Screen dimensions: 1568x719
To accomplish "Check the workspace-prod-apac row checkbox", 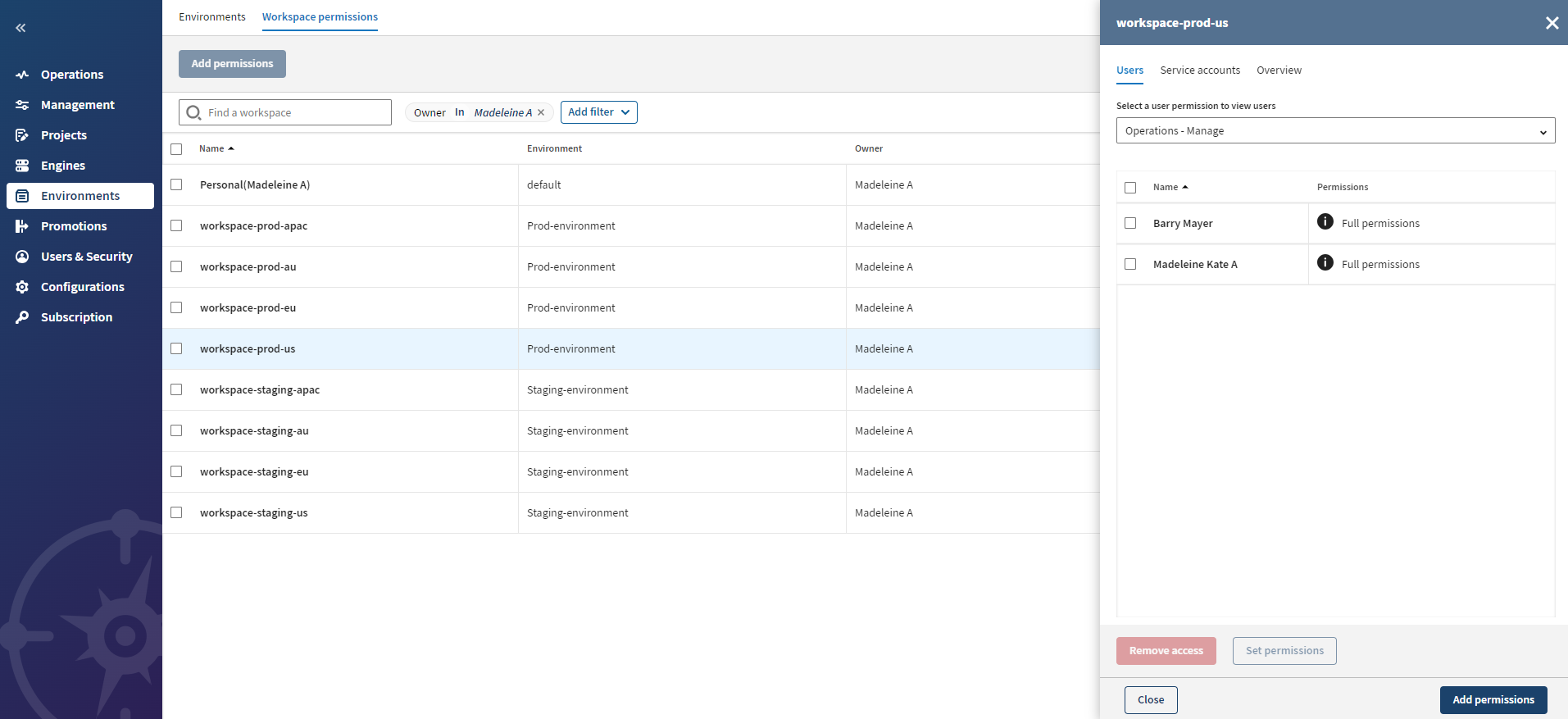I will 176,225.
